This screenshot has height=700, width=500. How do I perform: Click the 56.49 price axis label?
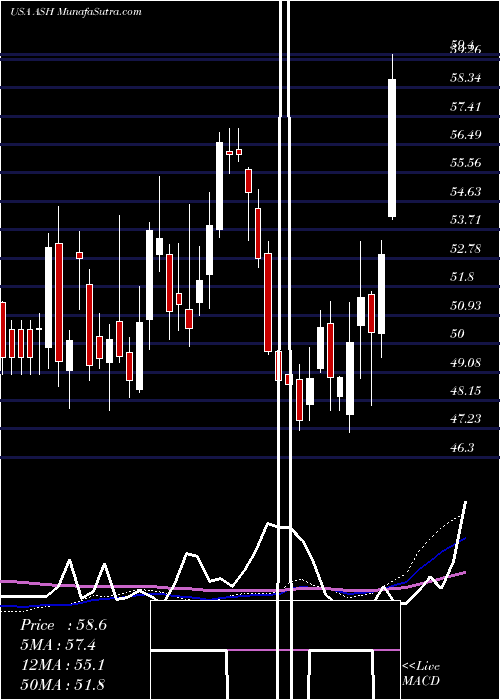[x=466, y=134]
